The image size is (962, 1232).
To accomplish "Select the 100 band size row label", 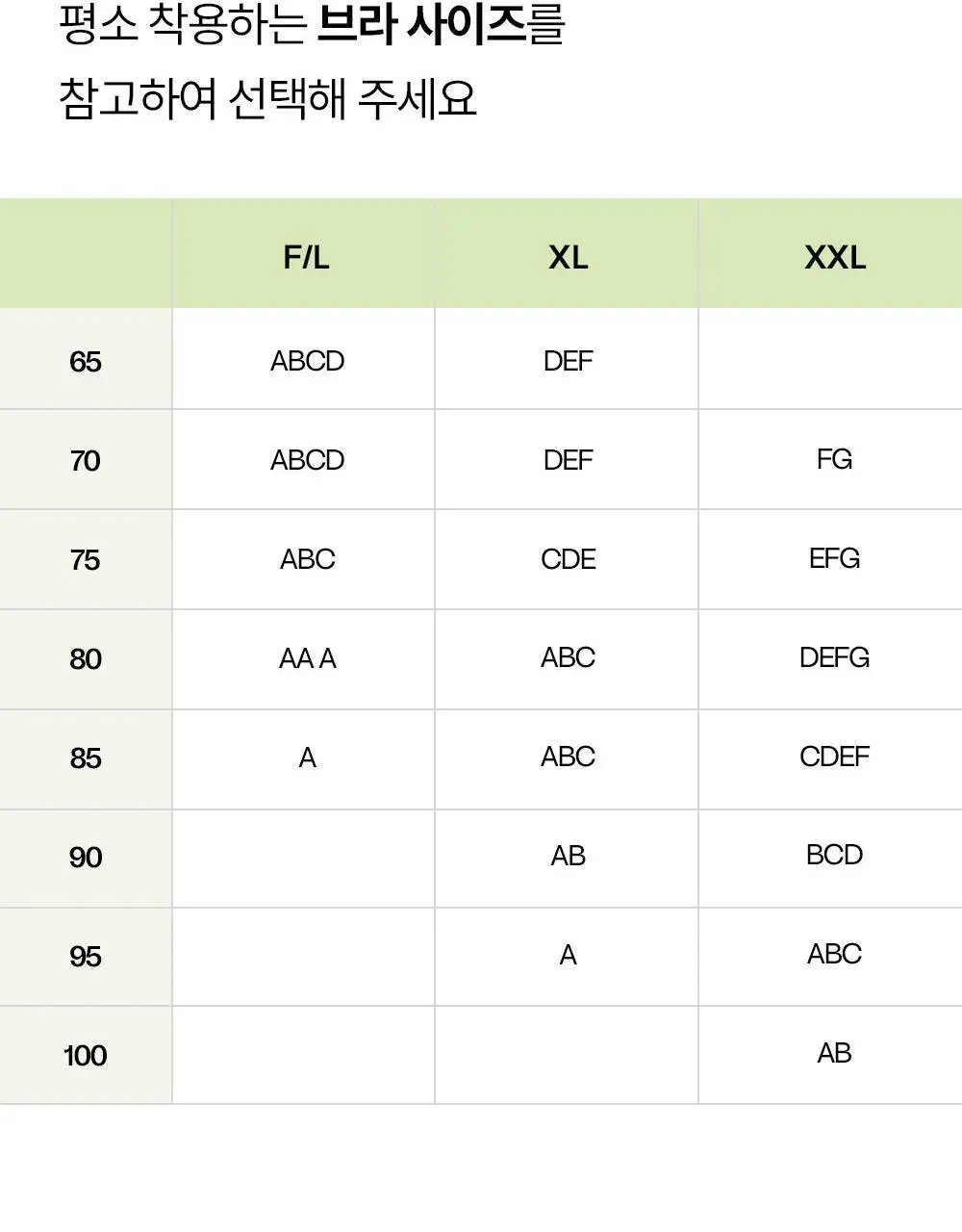I will [86, 1056].
